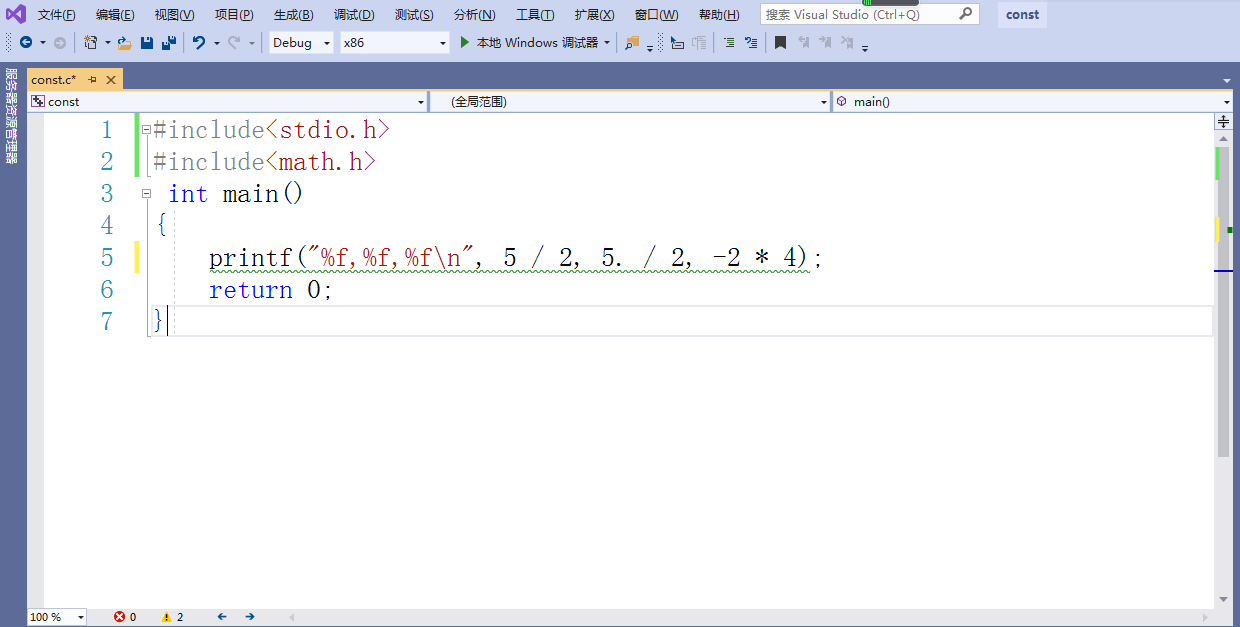
Task: Click the new project icon
Action: click(x=91, y=43)
